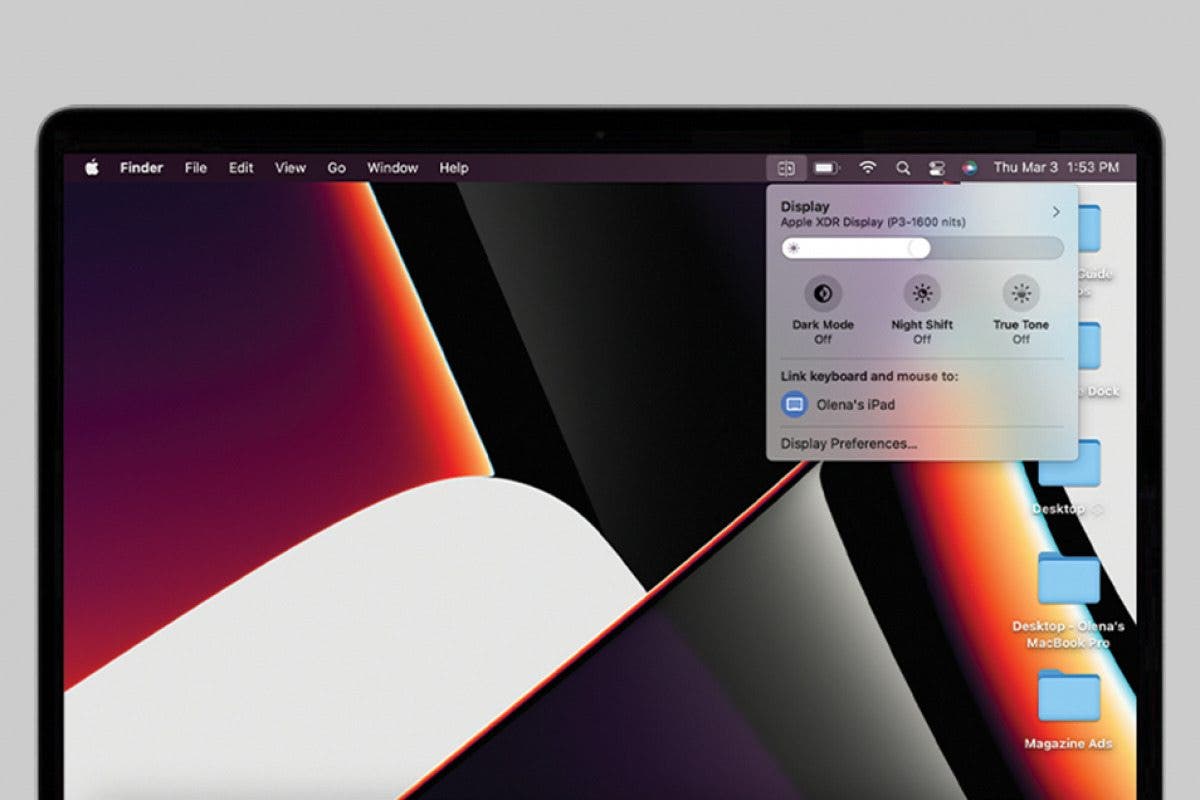This screenshot has width=1200, height=800.
Task: Open the Go menu
Action: pos(336,168)
